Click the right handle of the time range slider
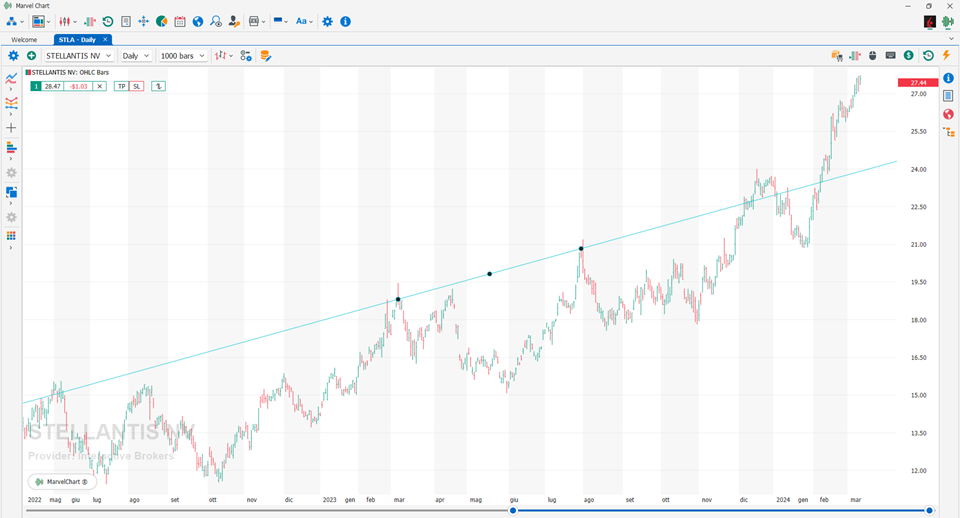960x518 pixels. pos(929,510)
